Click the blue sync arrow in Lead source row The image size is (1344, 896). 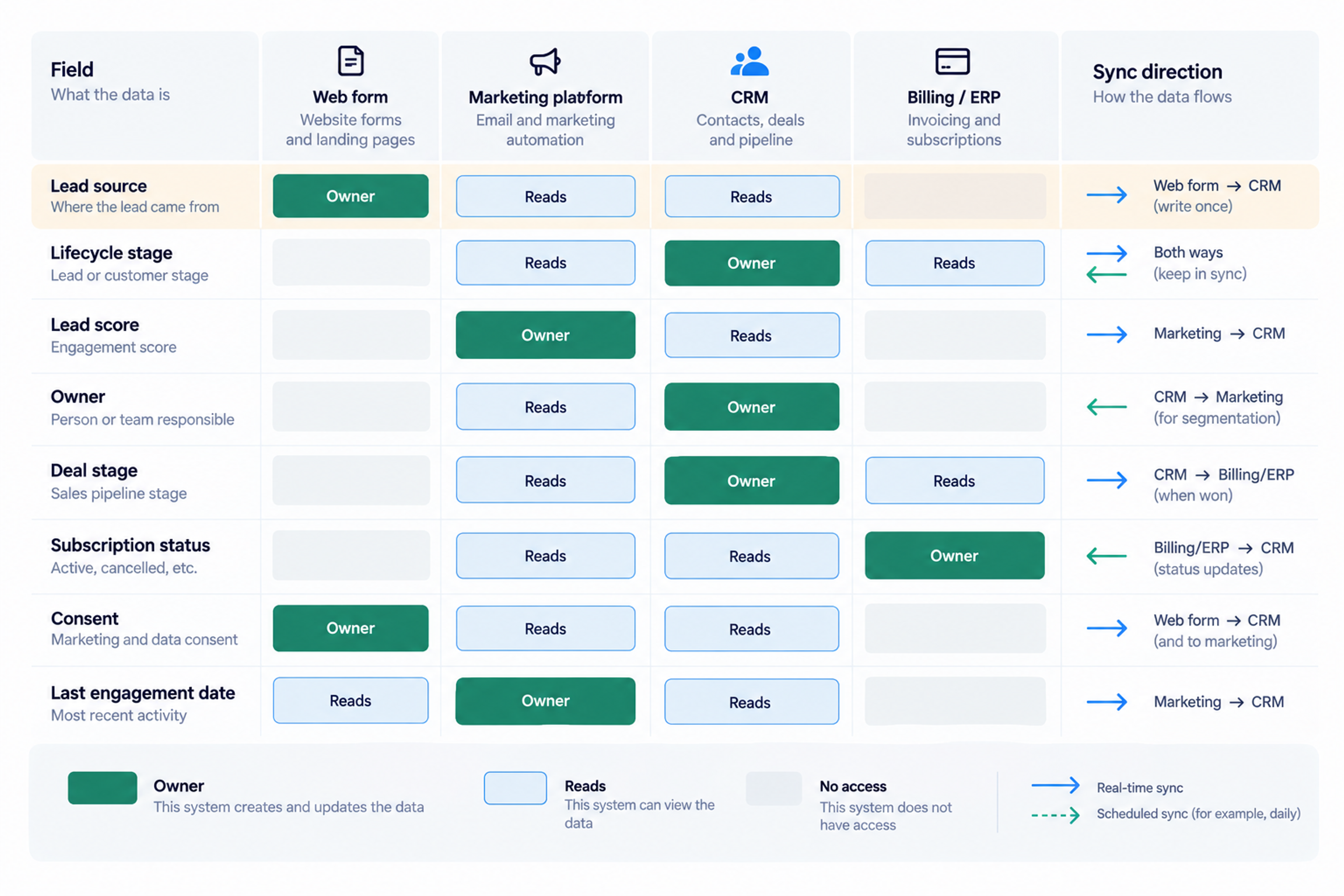pos(1107,195)
